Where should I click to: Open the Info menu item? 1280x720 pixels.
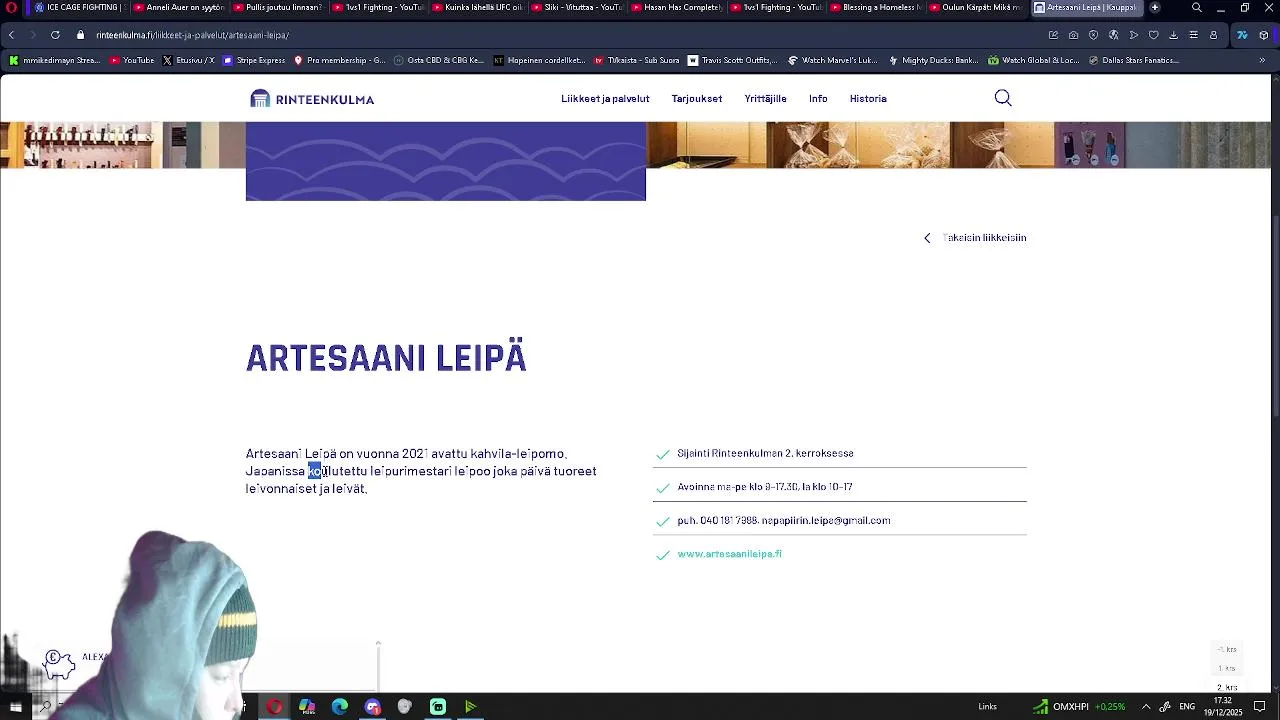coord(818,99)
